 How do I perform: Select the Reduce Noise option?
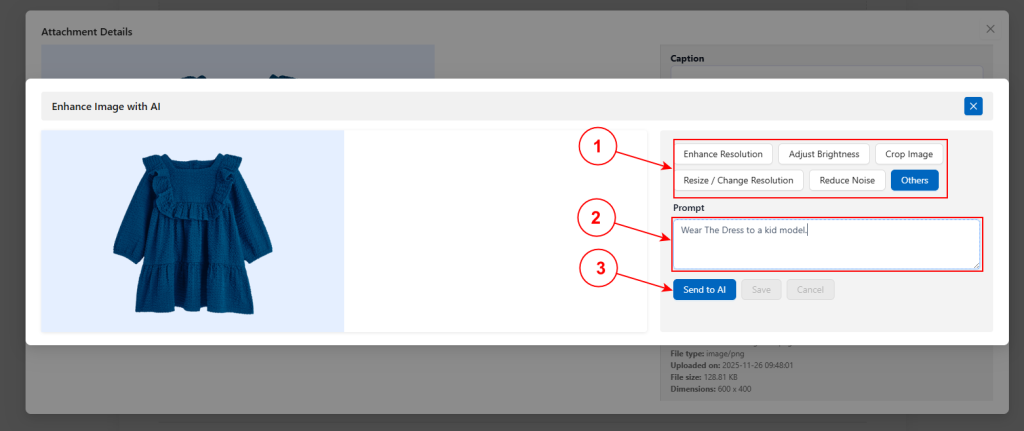pos(847,180)
